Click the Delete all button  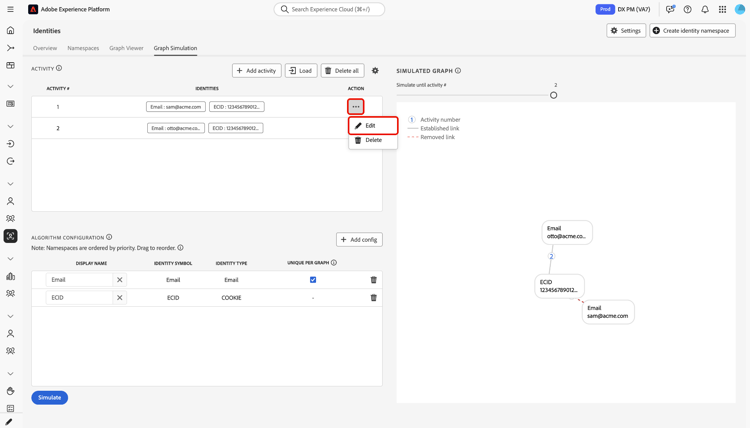click(x=342, y=71)
